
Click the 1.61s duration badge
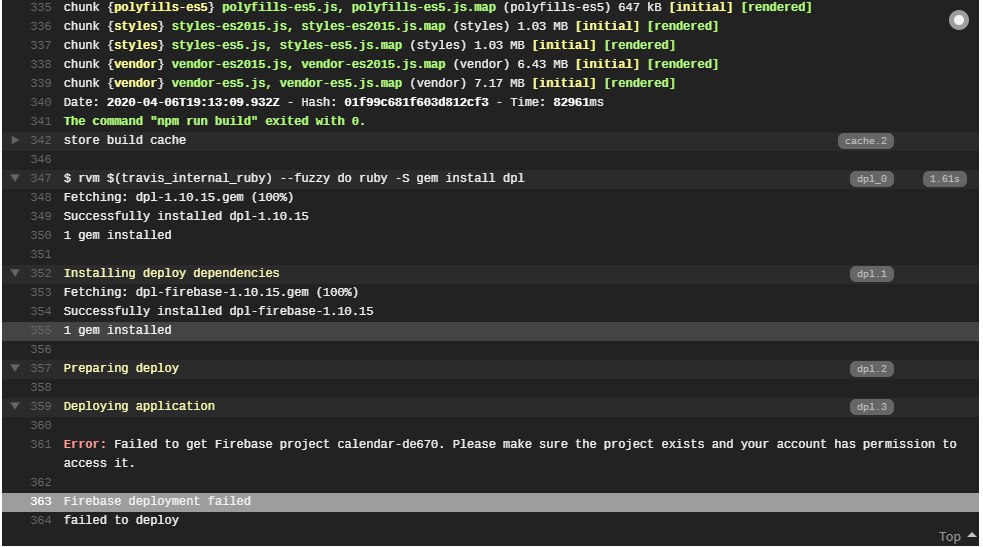tap(944, 179)
